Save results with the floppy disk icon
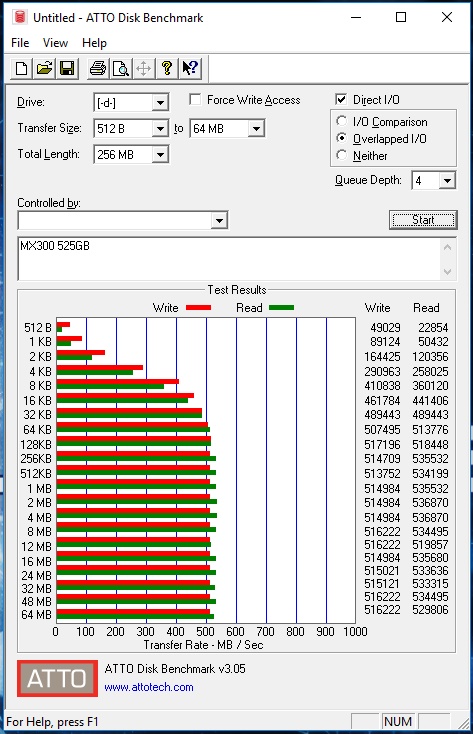 point(67,69)
